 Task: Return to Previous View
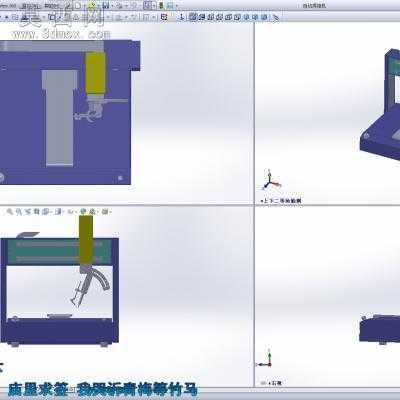coord(27,212)
